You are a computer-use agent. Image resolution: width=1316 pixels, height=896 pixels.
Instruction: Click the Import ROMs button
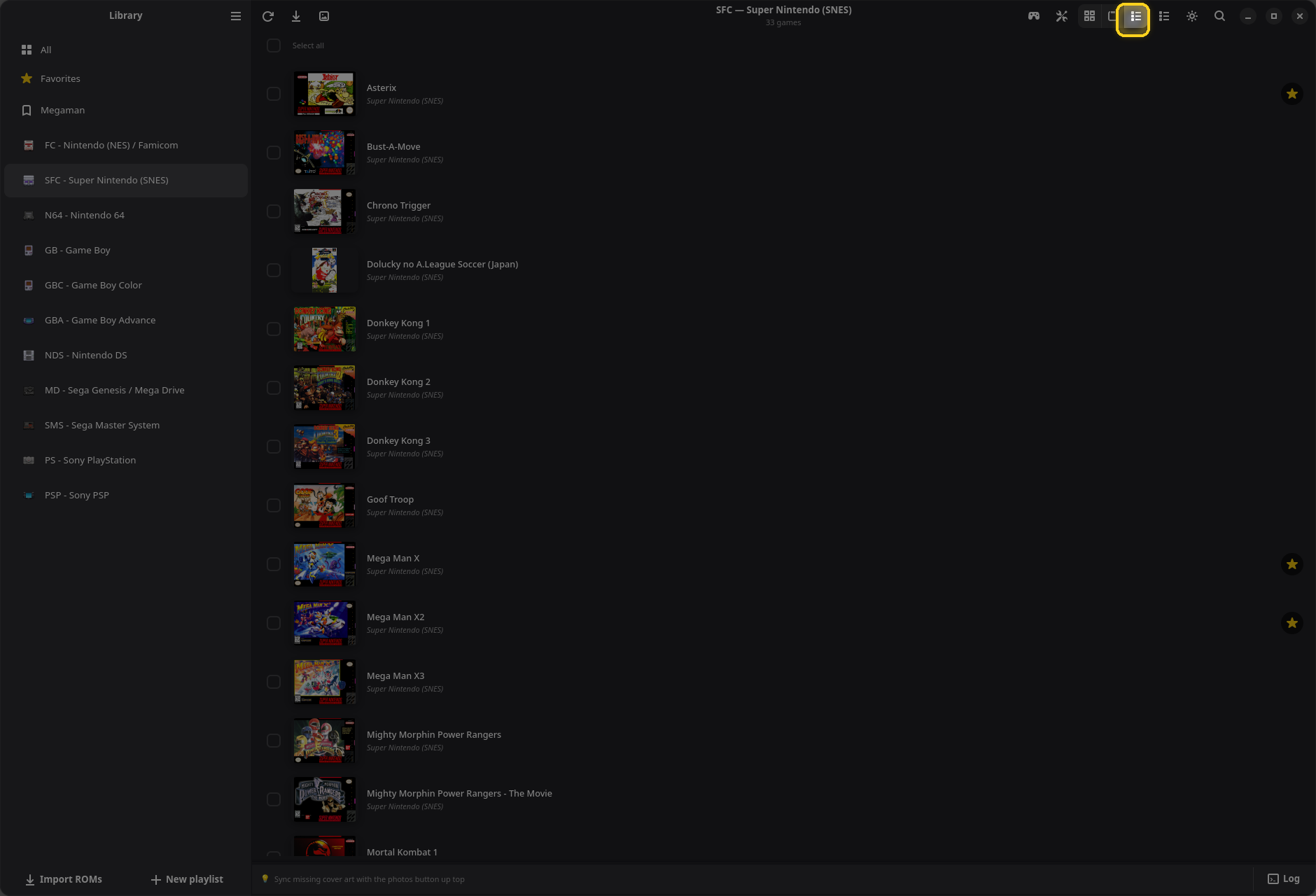pos(64,879)
